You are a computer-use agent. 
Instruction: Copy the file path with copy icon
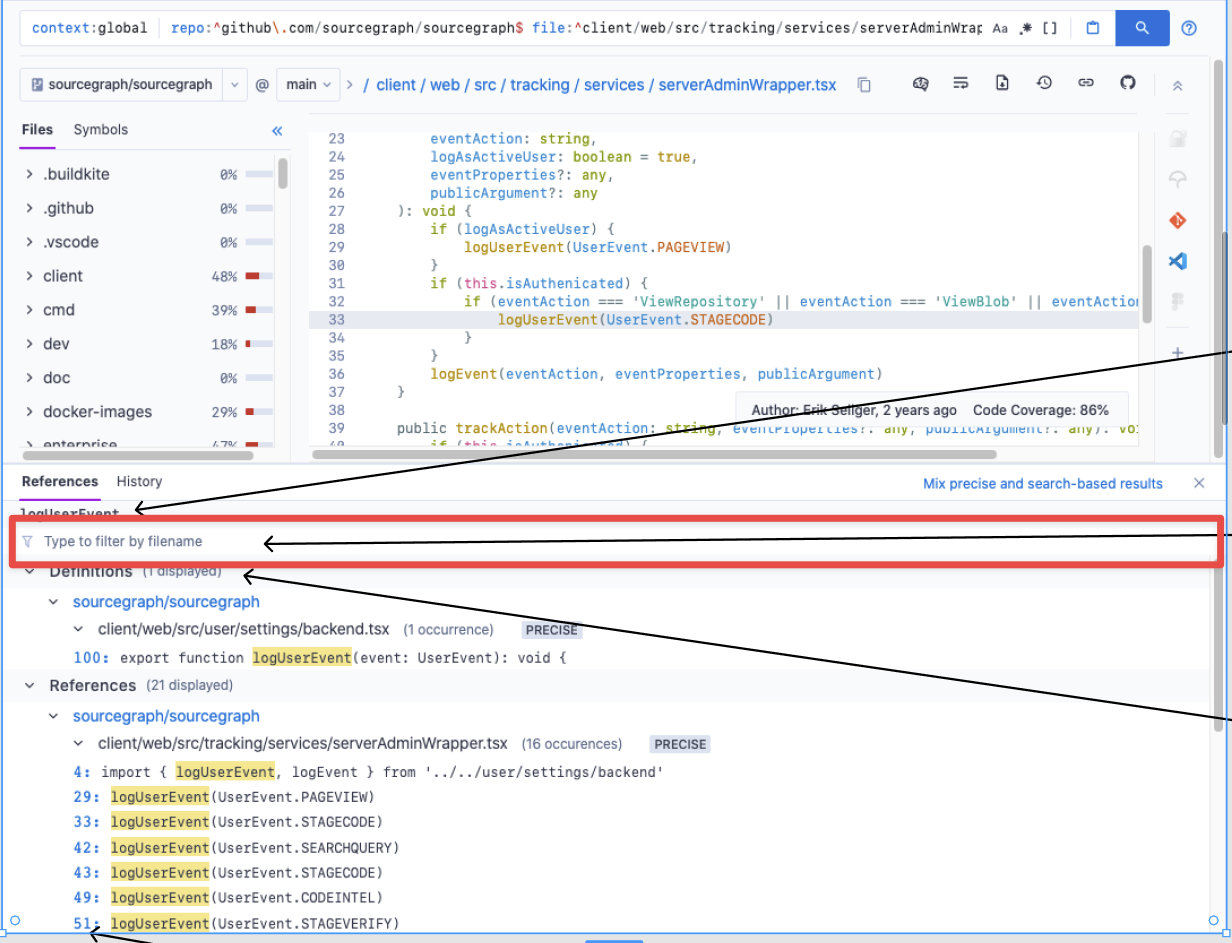pyautogui.click(x=864, y=85)
